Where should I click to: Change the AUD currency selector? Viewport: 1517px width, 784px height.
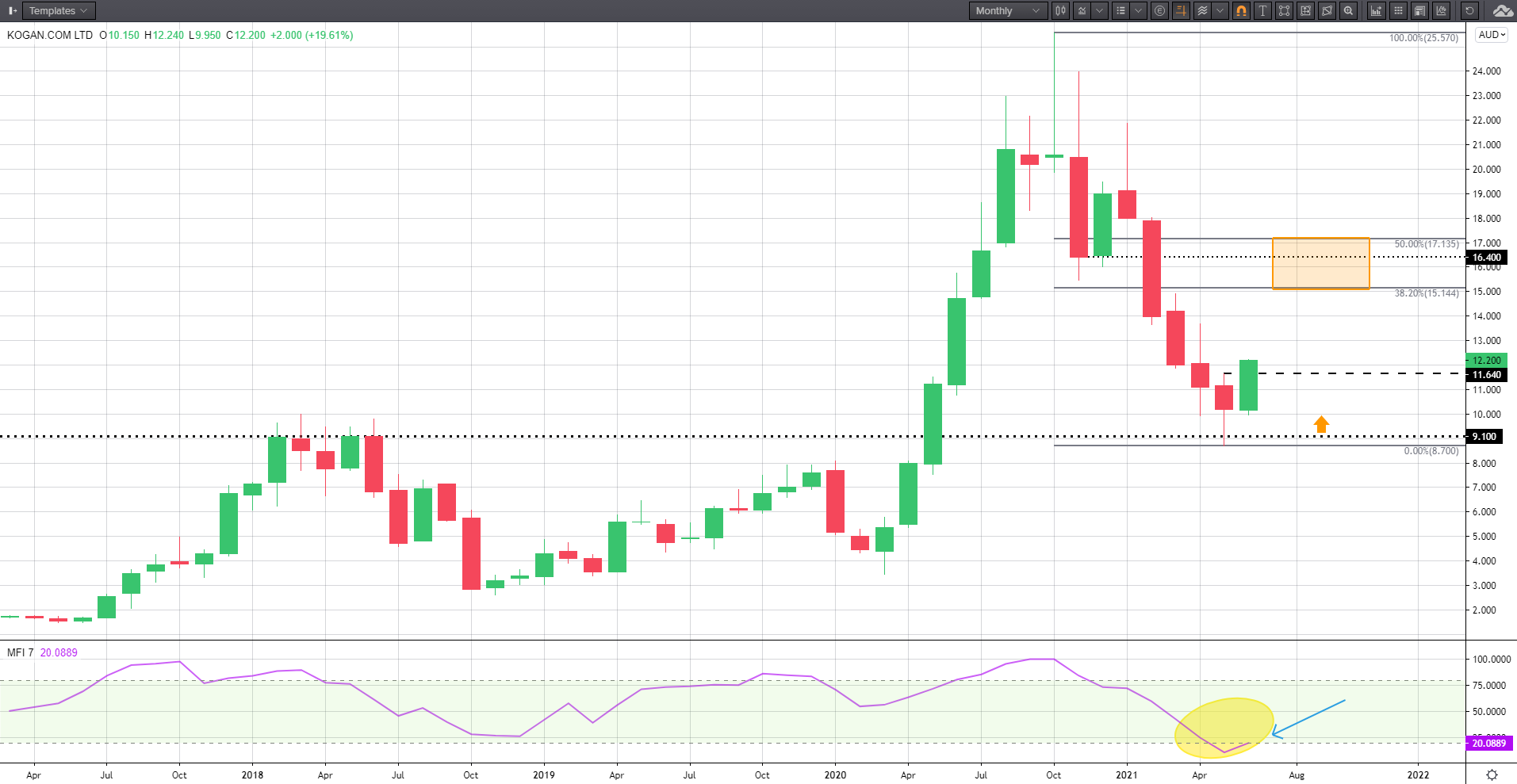(x=1491, y=35)
